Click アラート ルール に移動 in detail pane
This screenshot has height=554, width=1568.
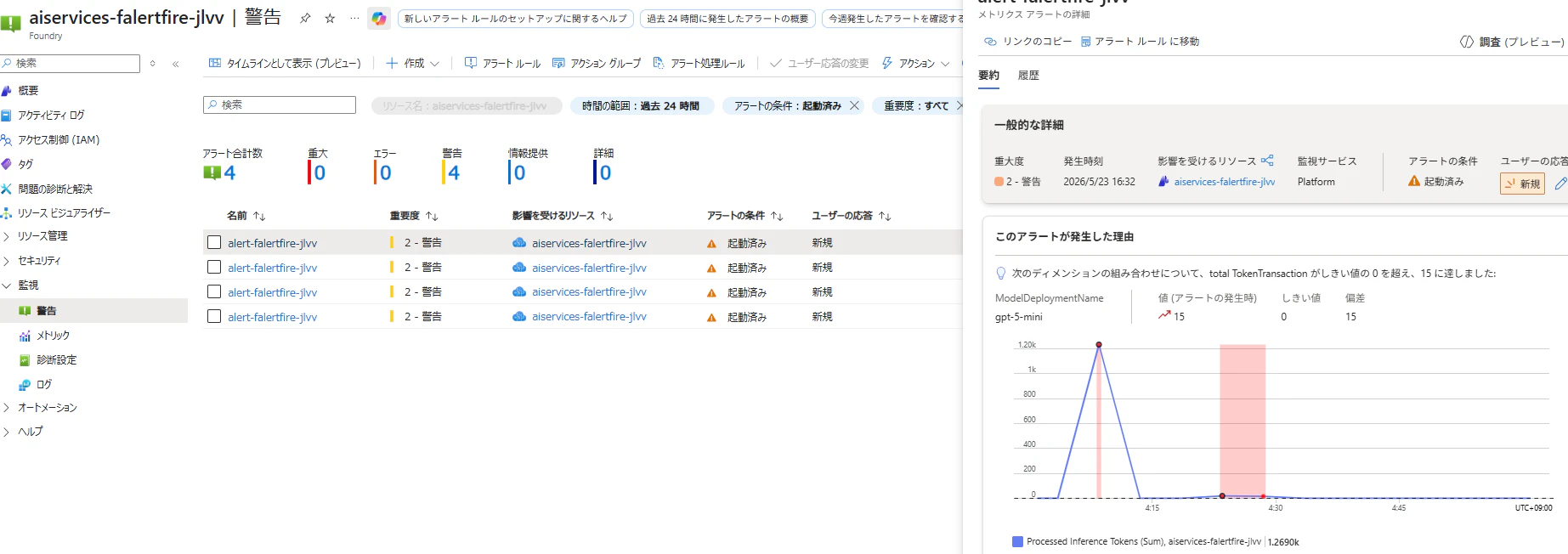[1140, 42]
